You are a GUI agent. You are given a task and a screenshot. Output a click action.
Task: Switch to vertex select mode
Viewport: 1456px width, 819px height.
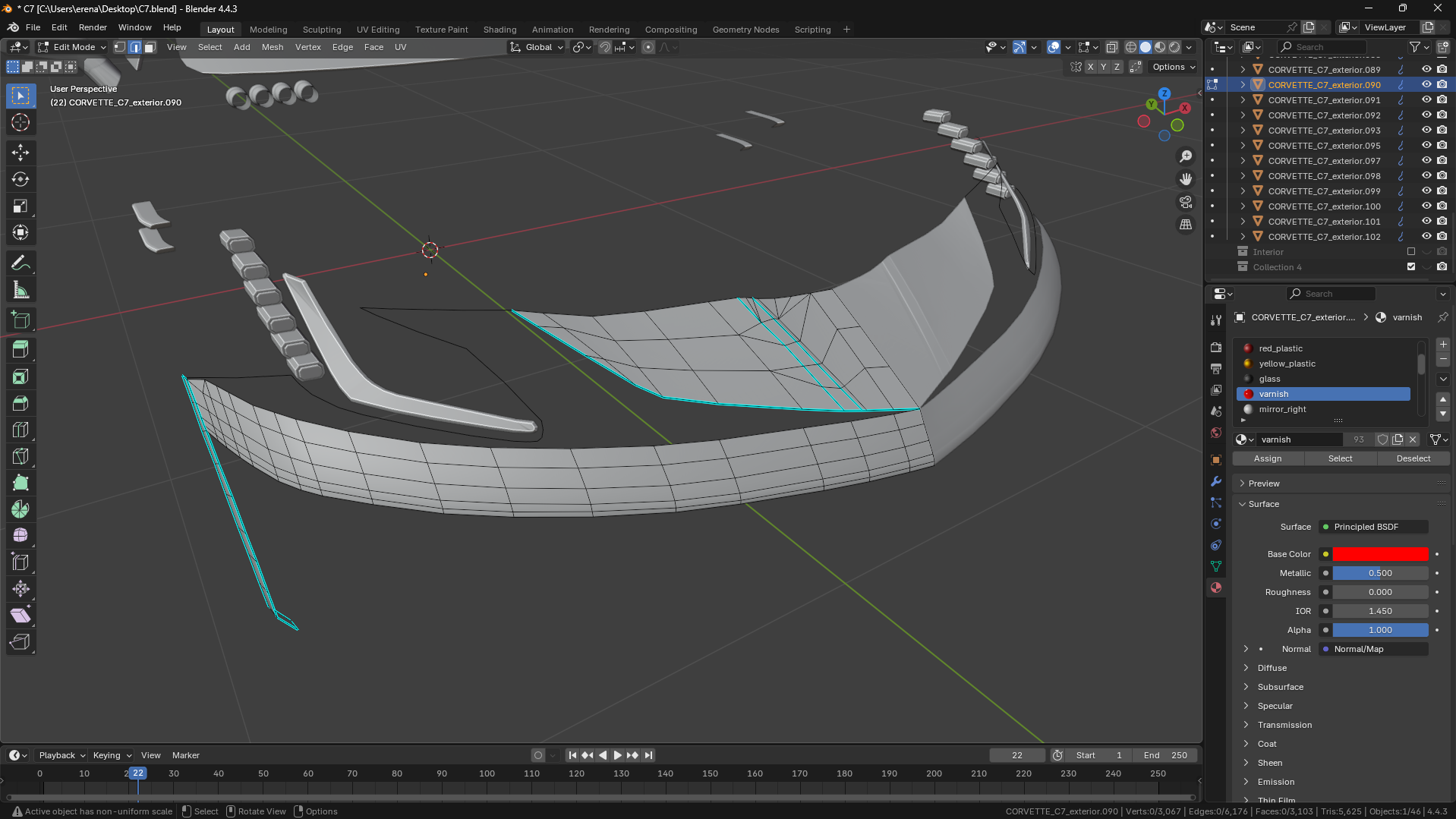tap(120, 47)
